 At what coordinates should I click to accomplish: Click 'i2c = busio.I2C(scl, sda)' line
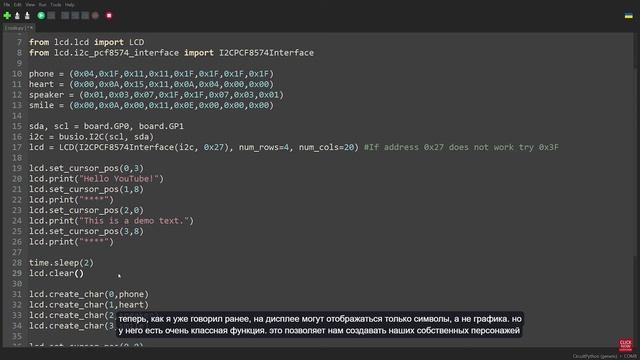point(91,137)
